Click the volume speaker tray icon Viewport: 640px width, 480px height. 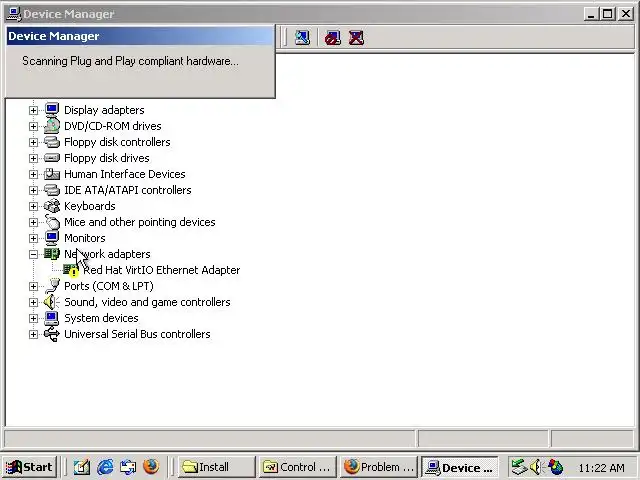point(536,467)
